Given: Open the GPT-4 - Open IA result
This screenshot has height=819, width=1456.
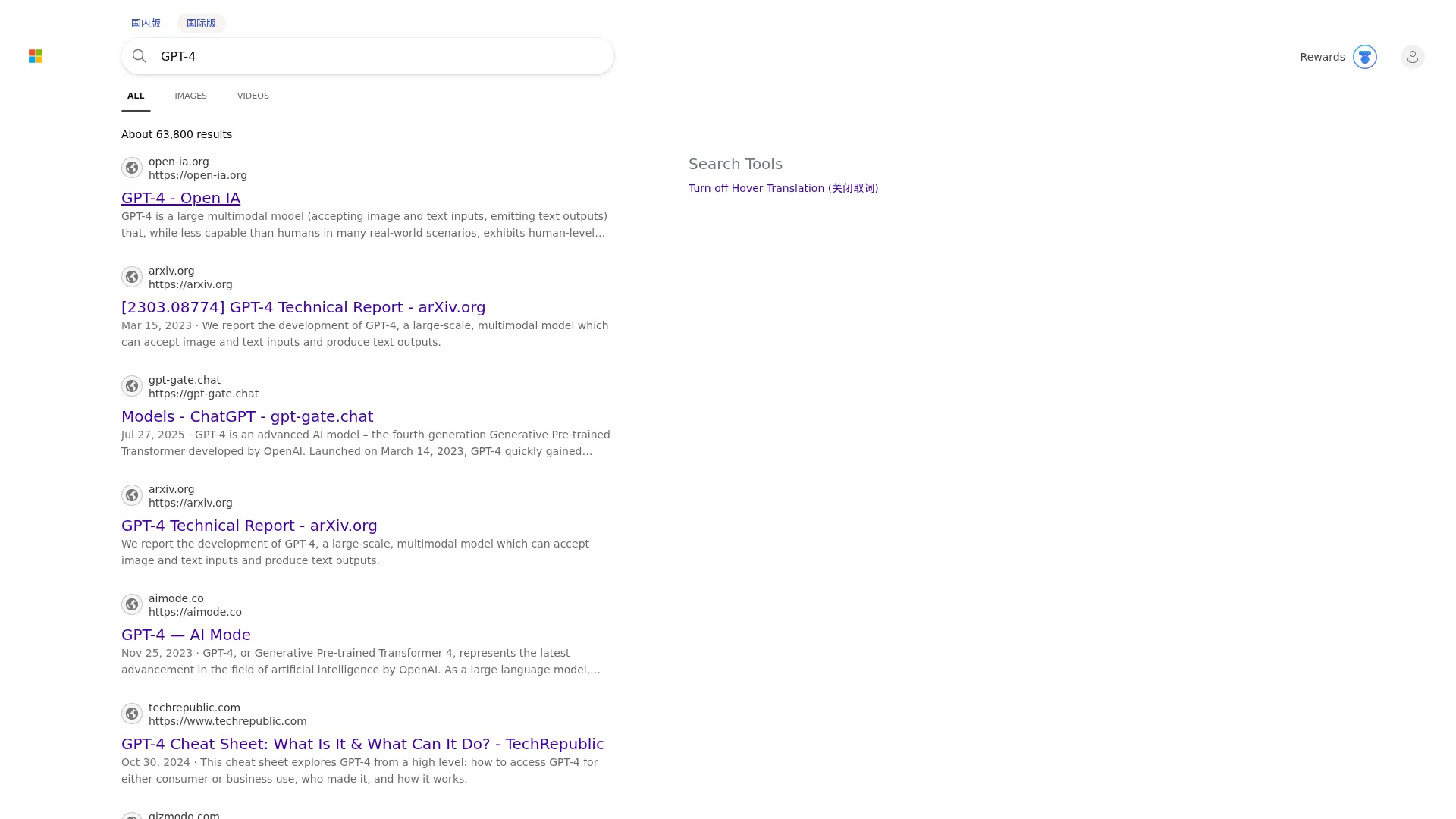Looking at the screenshot, I should coord(180,198).
